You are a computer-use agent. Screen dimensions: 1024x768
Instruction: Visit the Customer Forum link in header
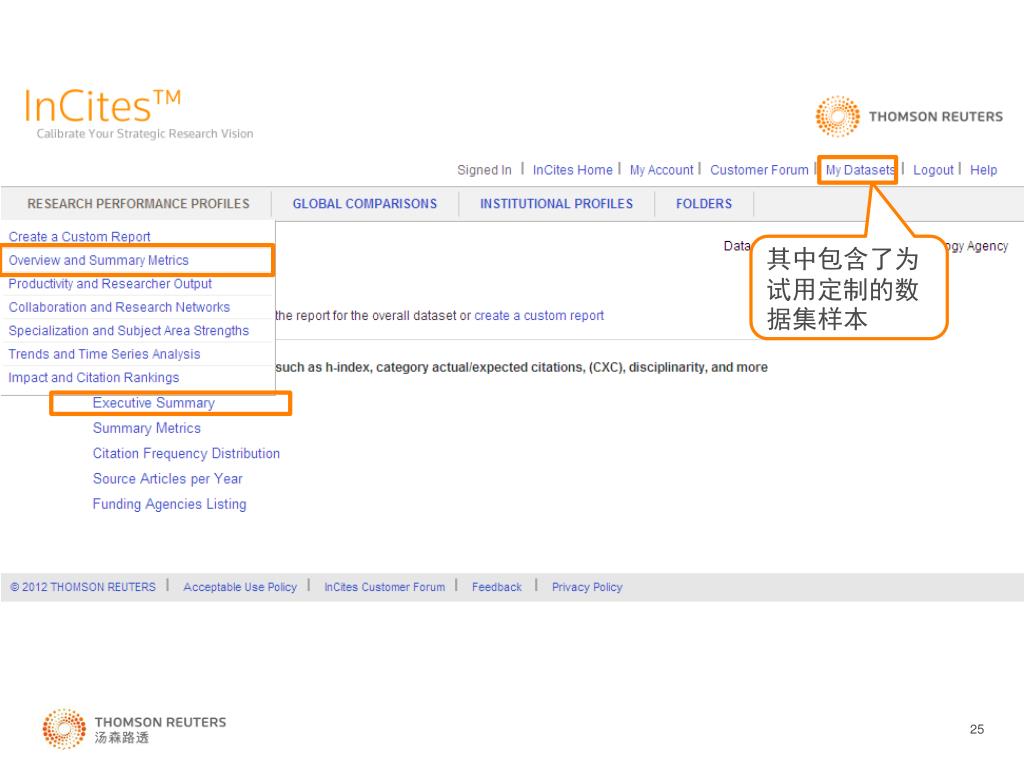(x=759, y=170)
